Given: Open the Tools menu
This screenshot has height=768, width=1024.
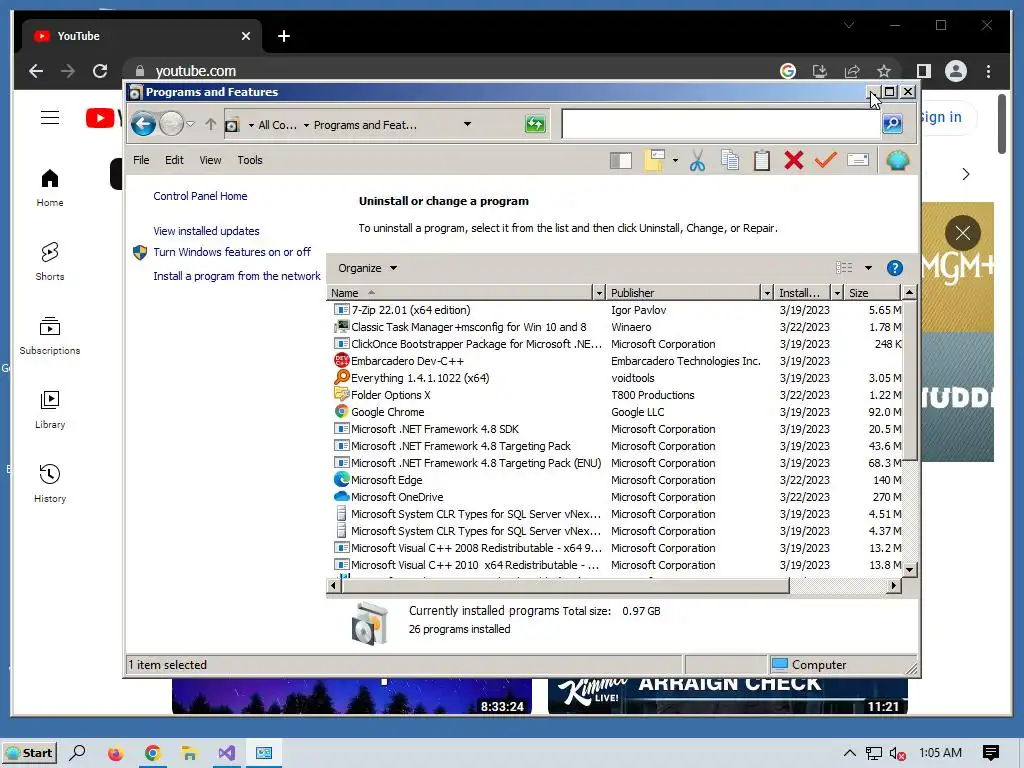Looking at the screenshot, I should pos(250,160).
